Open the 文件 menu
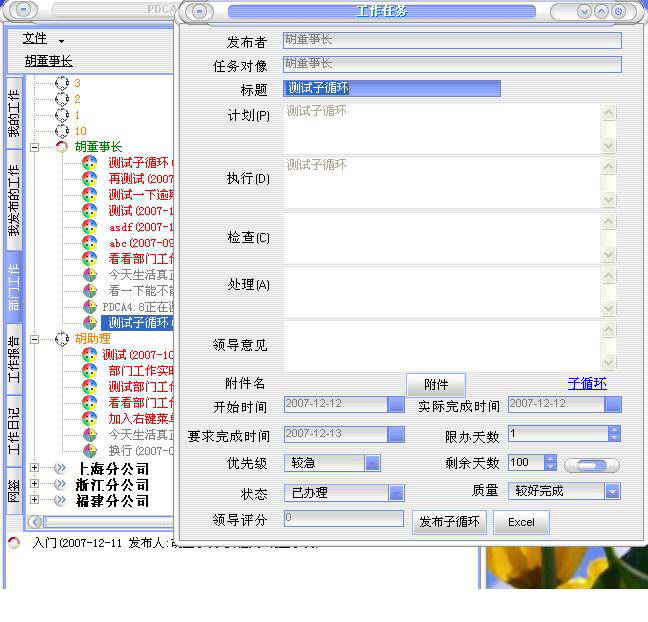The width and height of the screenshot is (648, 622). pyautogui.click(x=43, y=39)
